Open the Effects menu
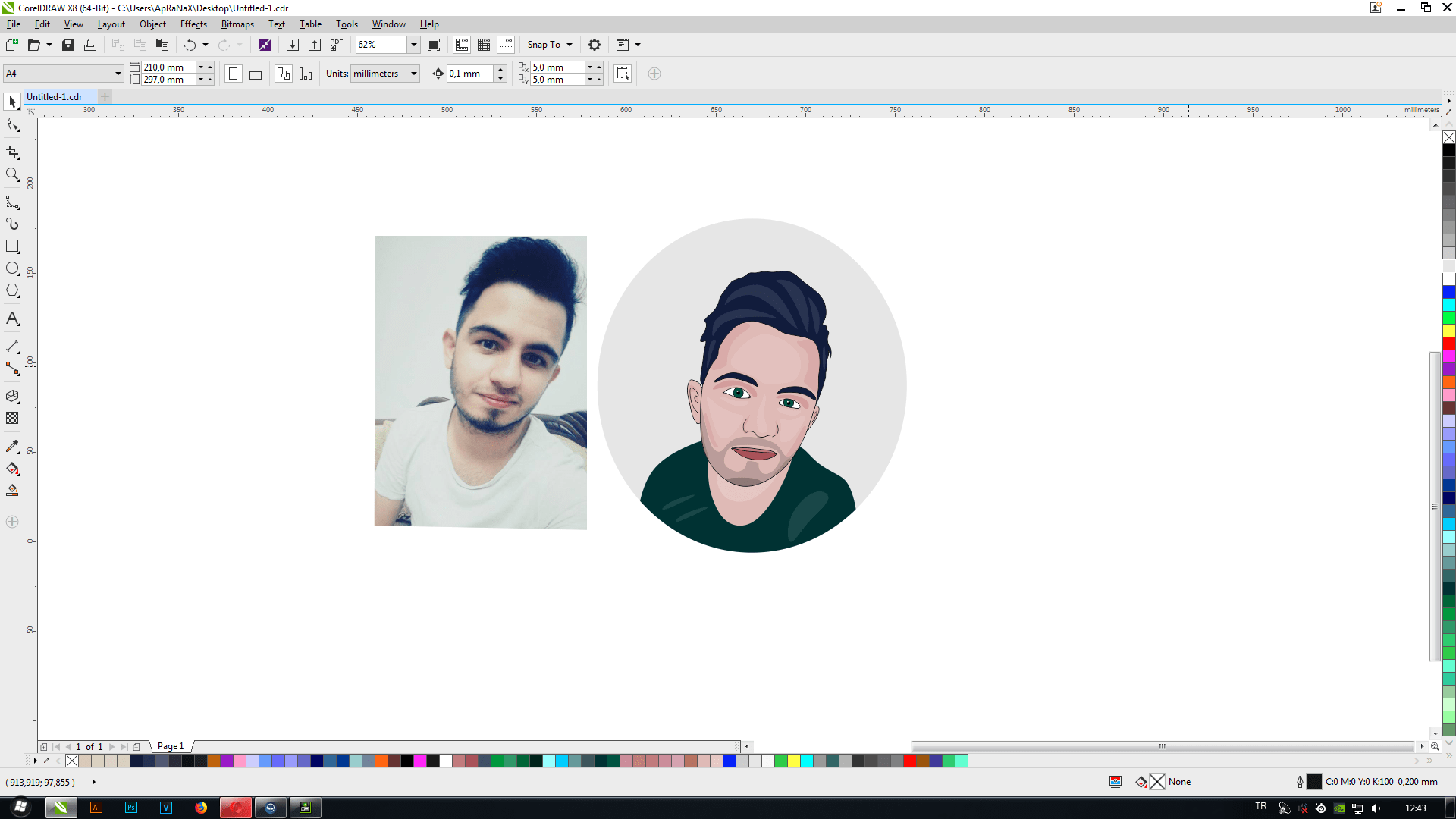The width and height of the screenshot is (1456, 819). point(193,24)
